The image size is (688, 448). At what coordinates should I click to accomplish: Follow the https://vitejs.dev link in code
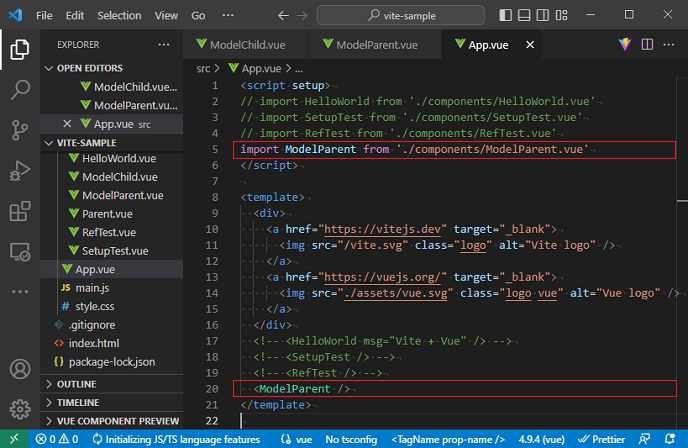point(382,229)
